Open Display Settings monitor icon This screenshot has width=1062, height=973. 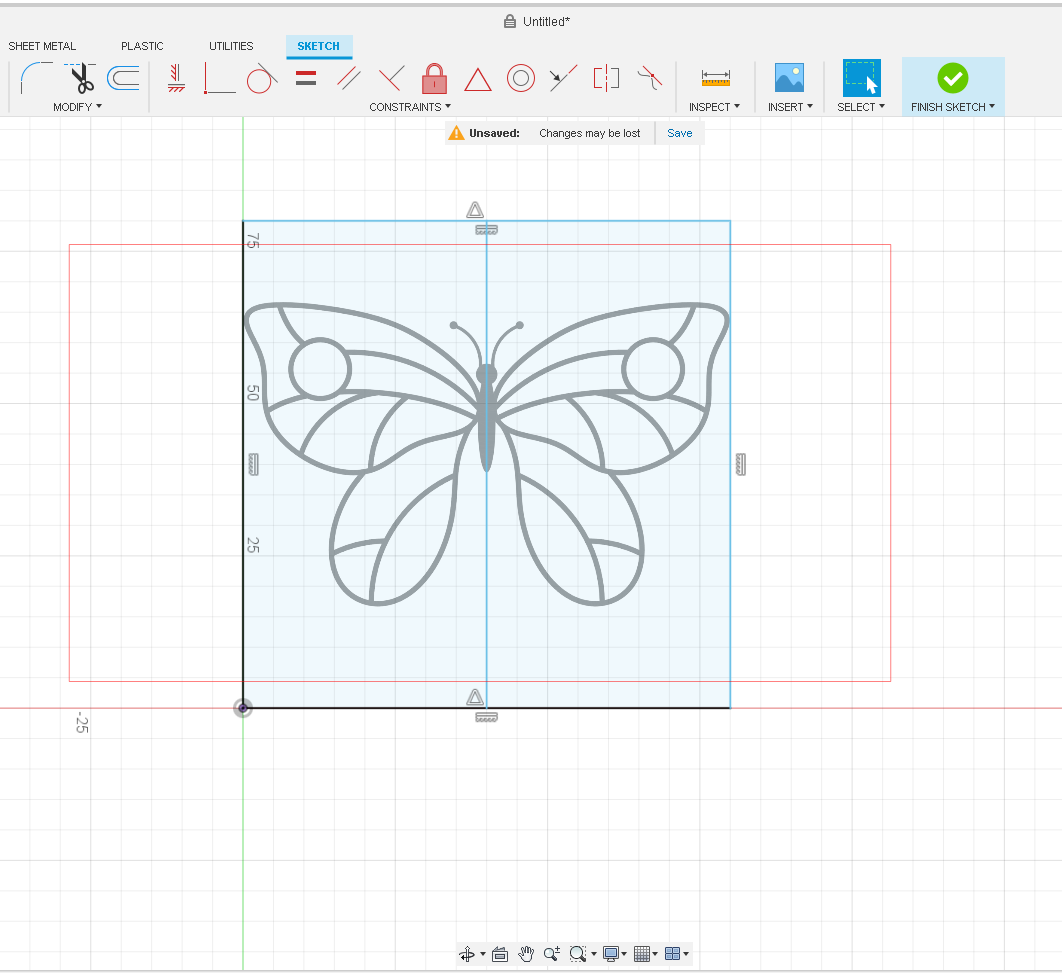pos(610,954)
